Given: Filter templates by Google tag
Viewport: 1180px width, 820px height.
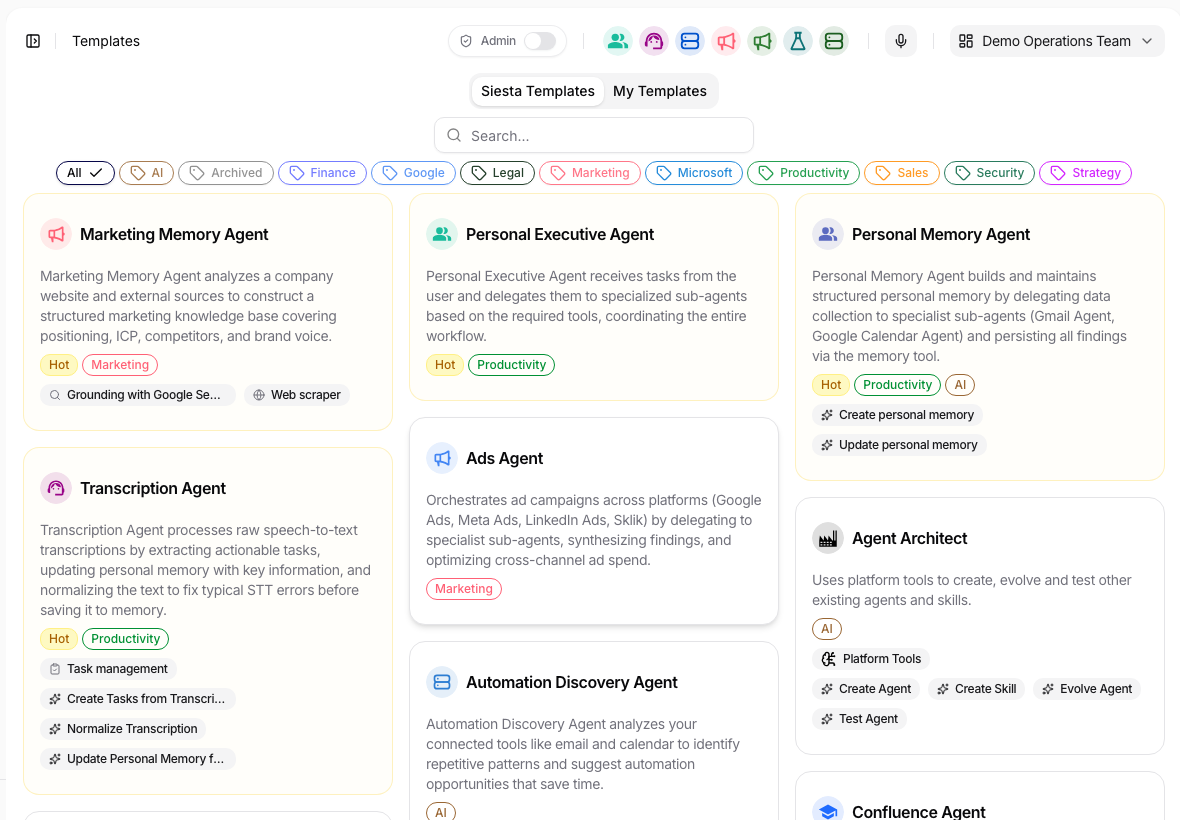Looking at the screenshot, I should (x=413, y=173).
